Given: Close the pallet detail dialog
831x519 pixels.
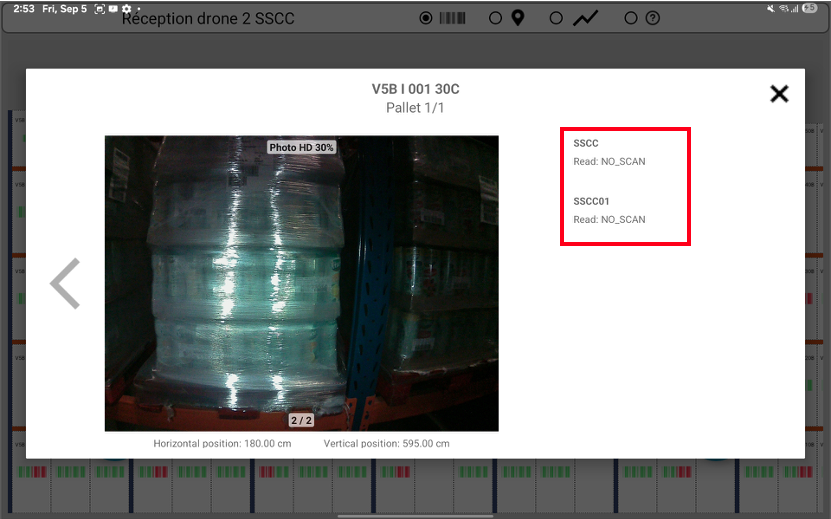Looking at the screenshot, I should (779, 94).
